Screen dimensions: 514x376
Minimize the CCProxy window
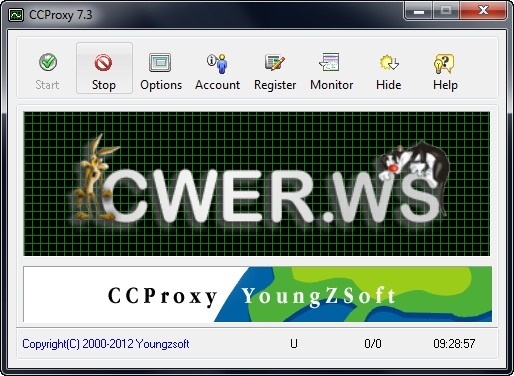tap(419, 11)
